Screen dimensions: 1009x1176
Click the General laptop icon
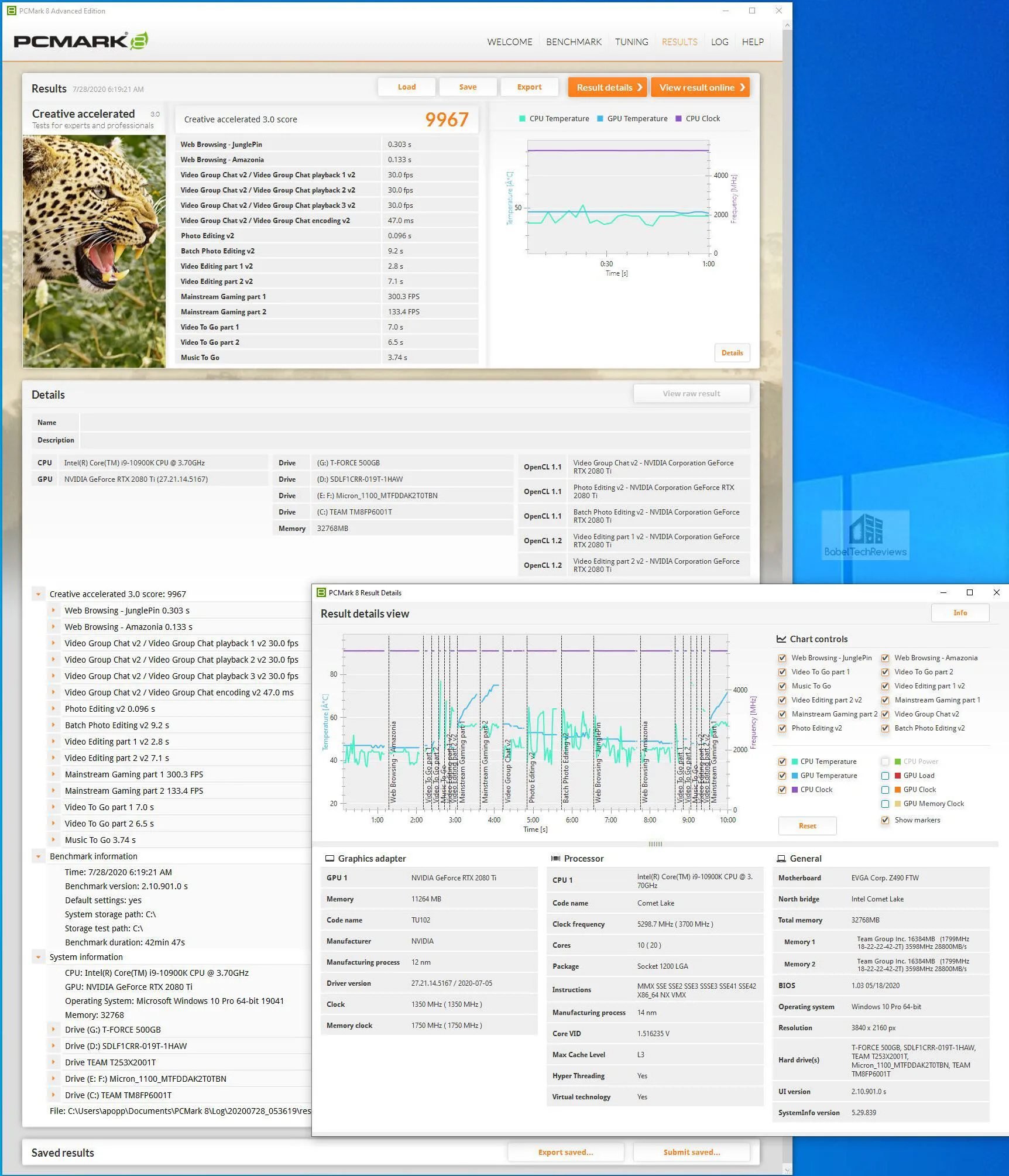click(781, 859)
